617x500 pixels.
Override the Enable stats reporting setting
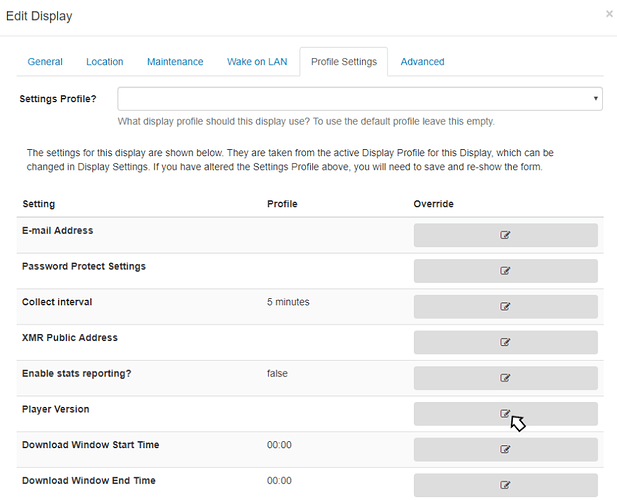[x=505, y=378]
